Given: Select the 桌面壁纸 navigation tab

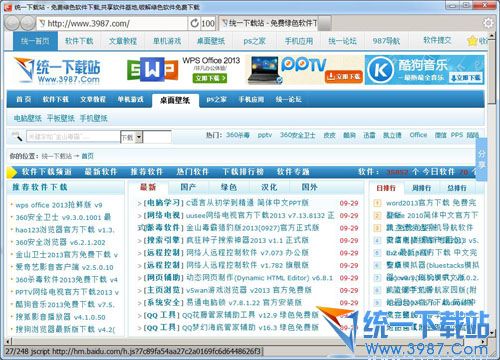Looking at the screenshot, I should [175, 100].
